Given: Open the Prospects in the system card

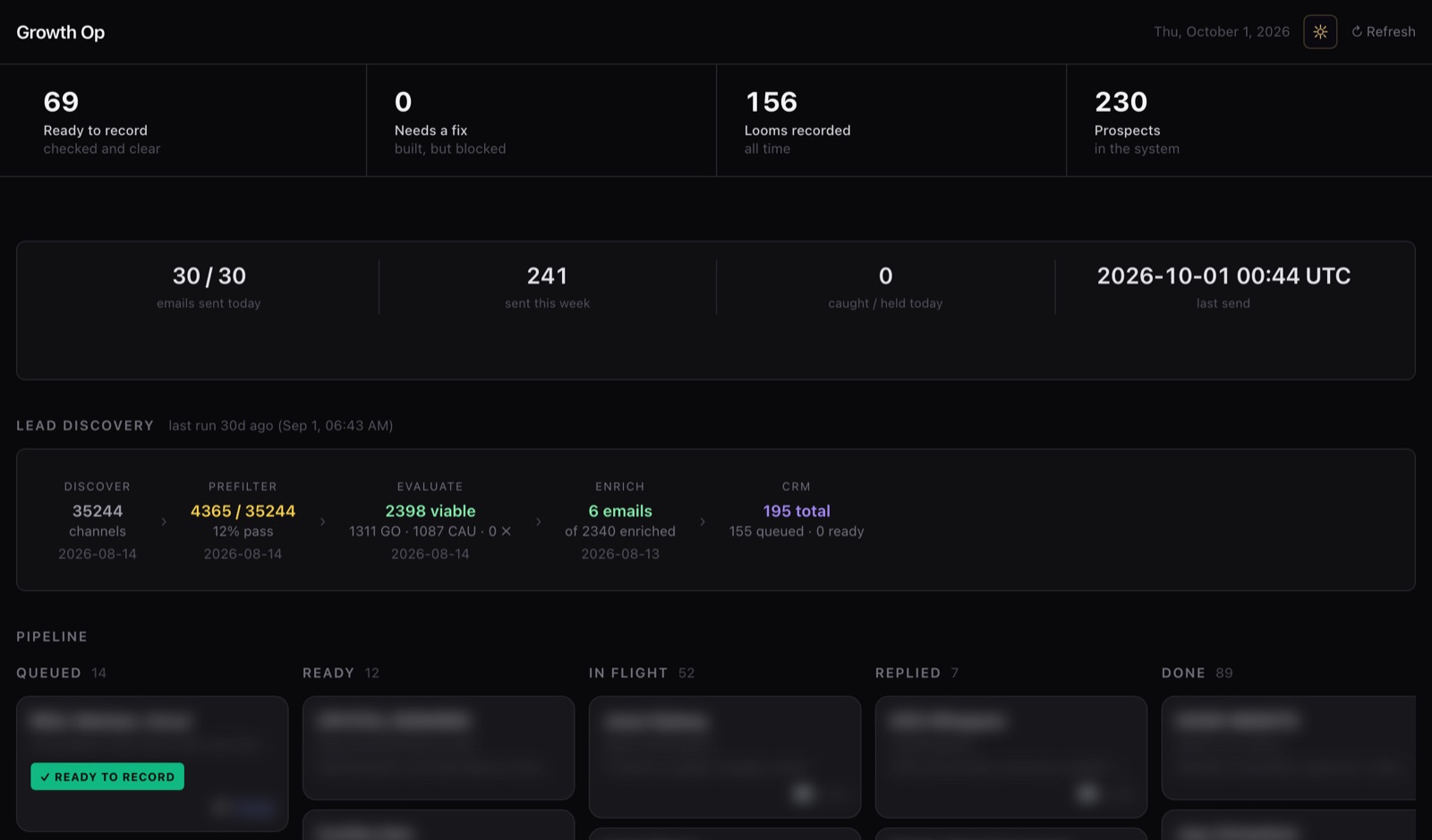Looking at the screenshot, I should pyautogui.click(x=1249, y=121).
